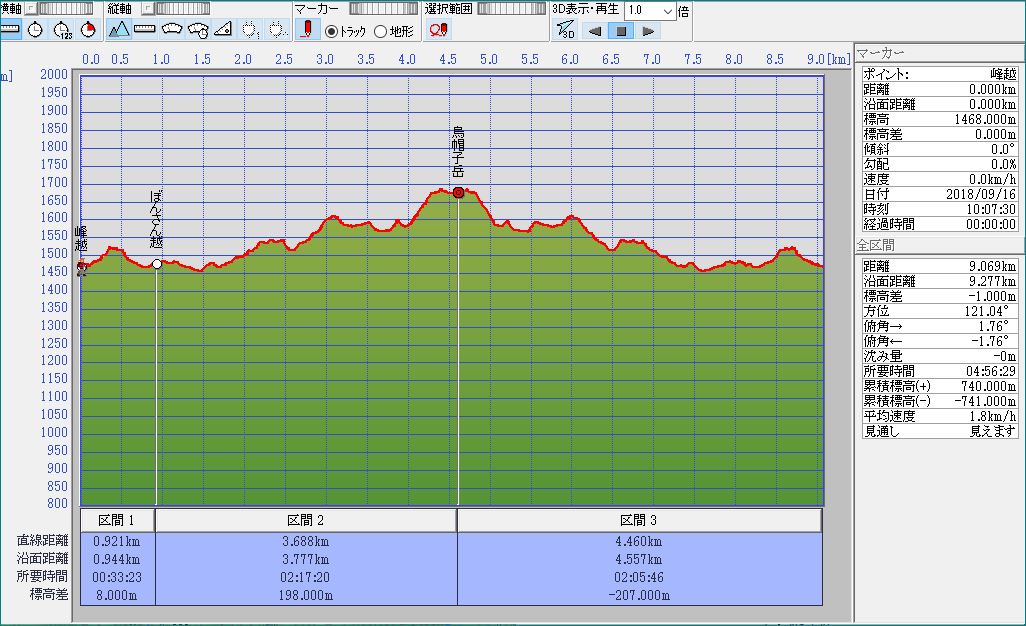Screen dimensions: 1026x626
Task: Click section 3 distance 4.460km
Action: tap(639, 542)
